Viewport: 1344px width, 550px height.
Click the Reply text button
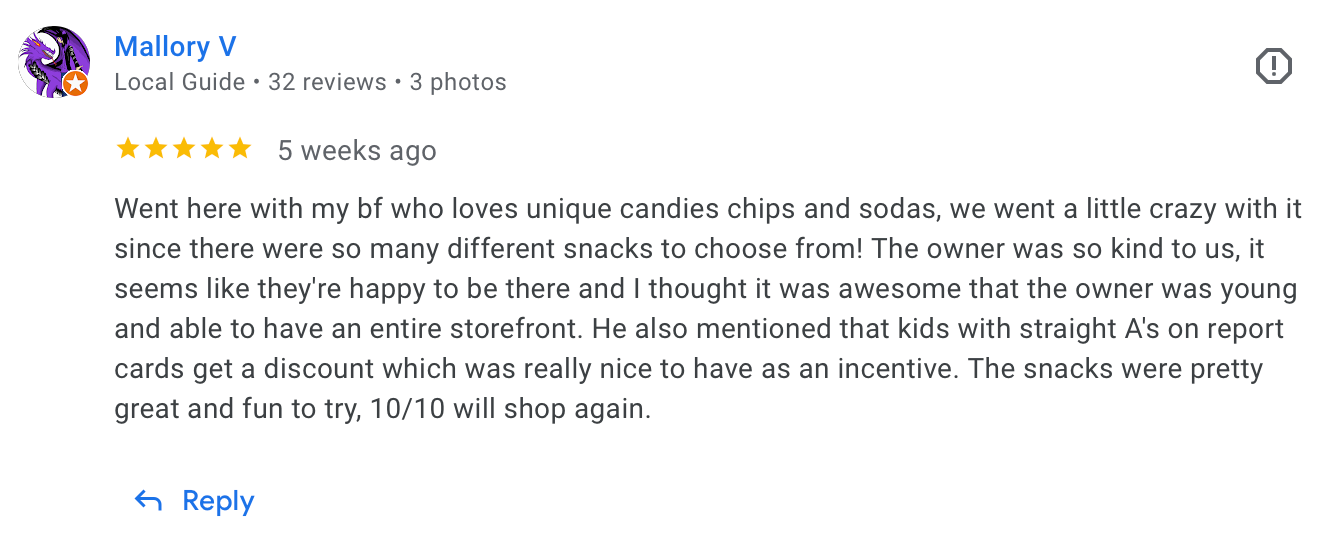(218, 501)
